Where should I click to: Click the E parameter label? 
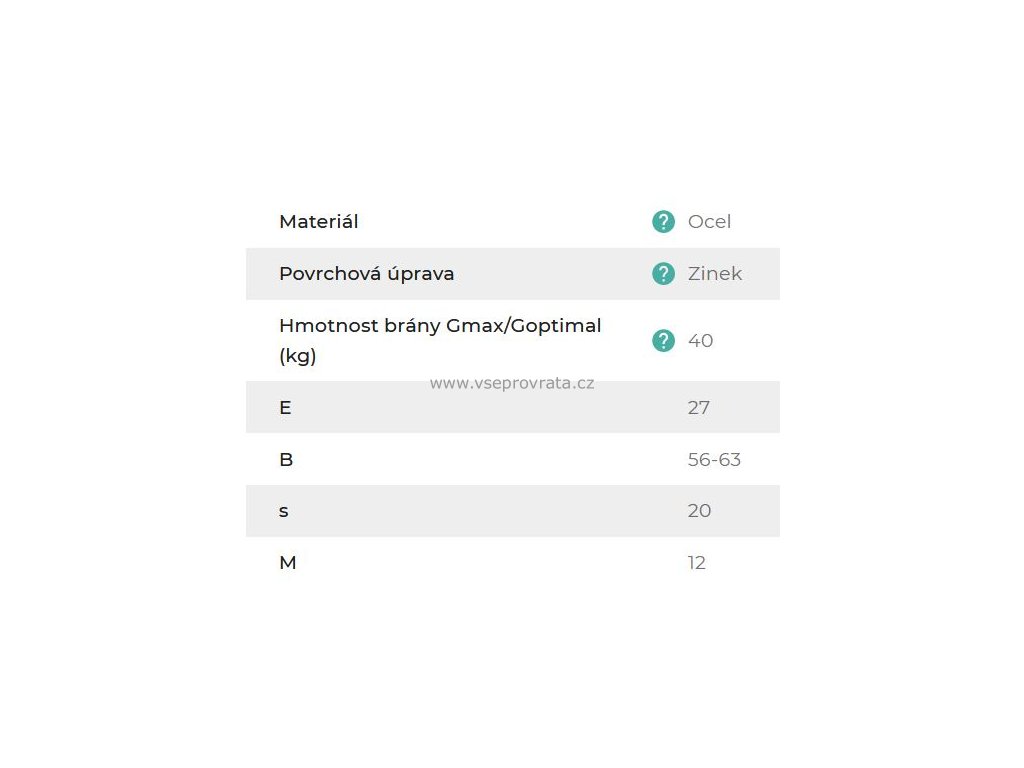click(x=285, y=408)
